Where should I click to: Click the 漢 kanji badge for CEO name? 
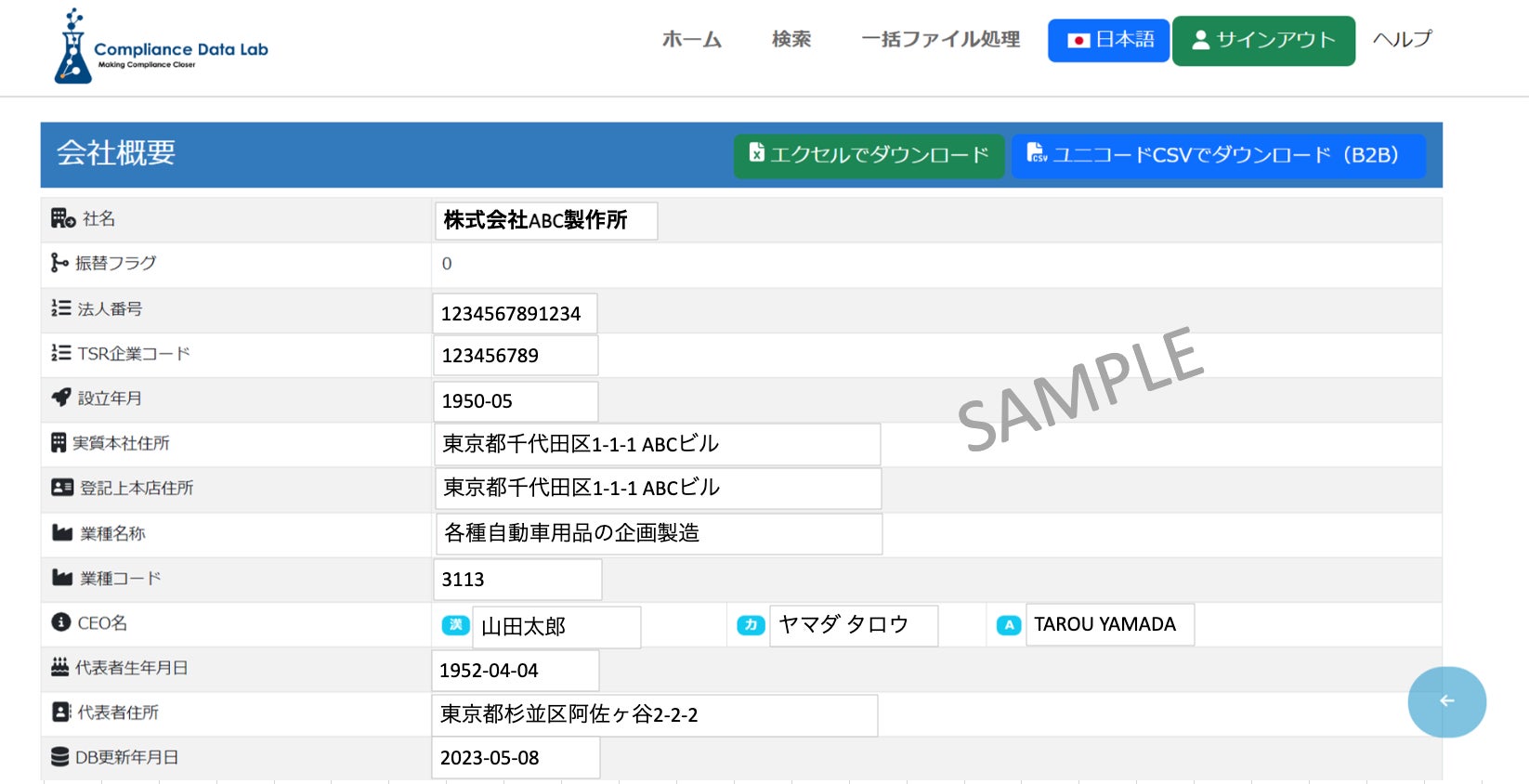456,625
